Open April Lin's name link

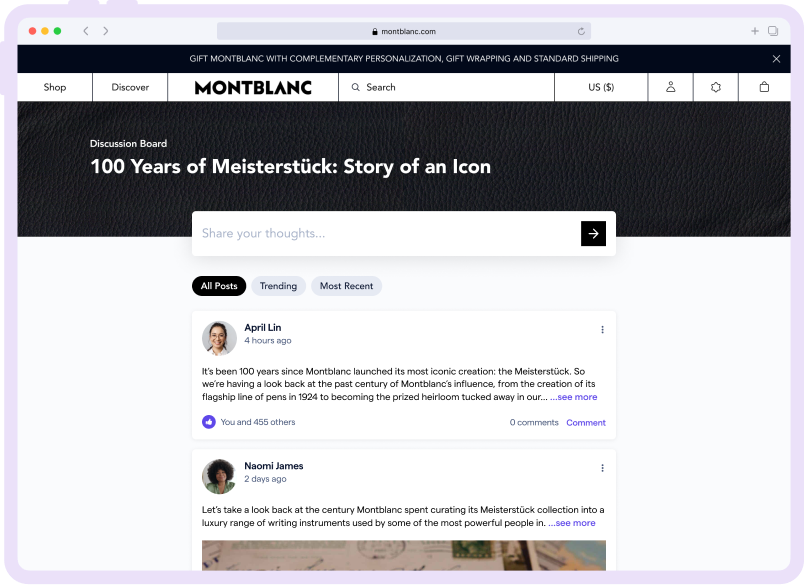point(263,328)
